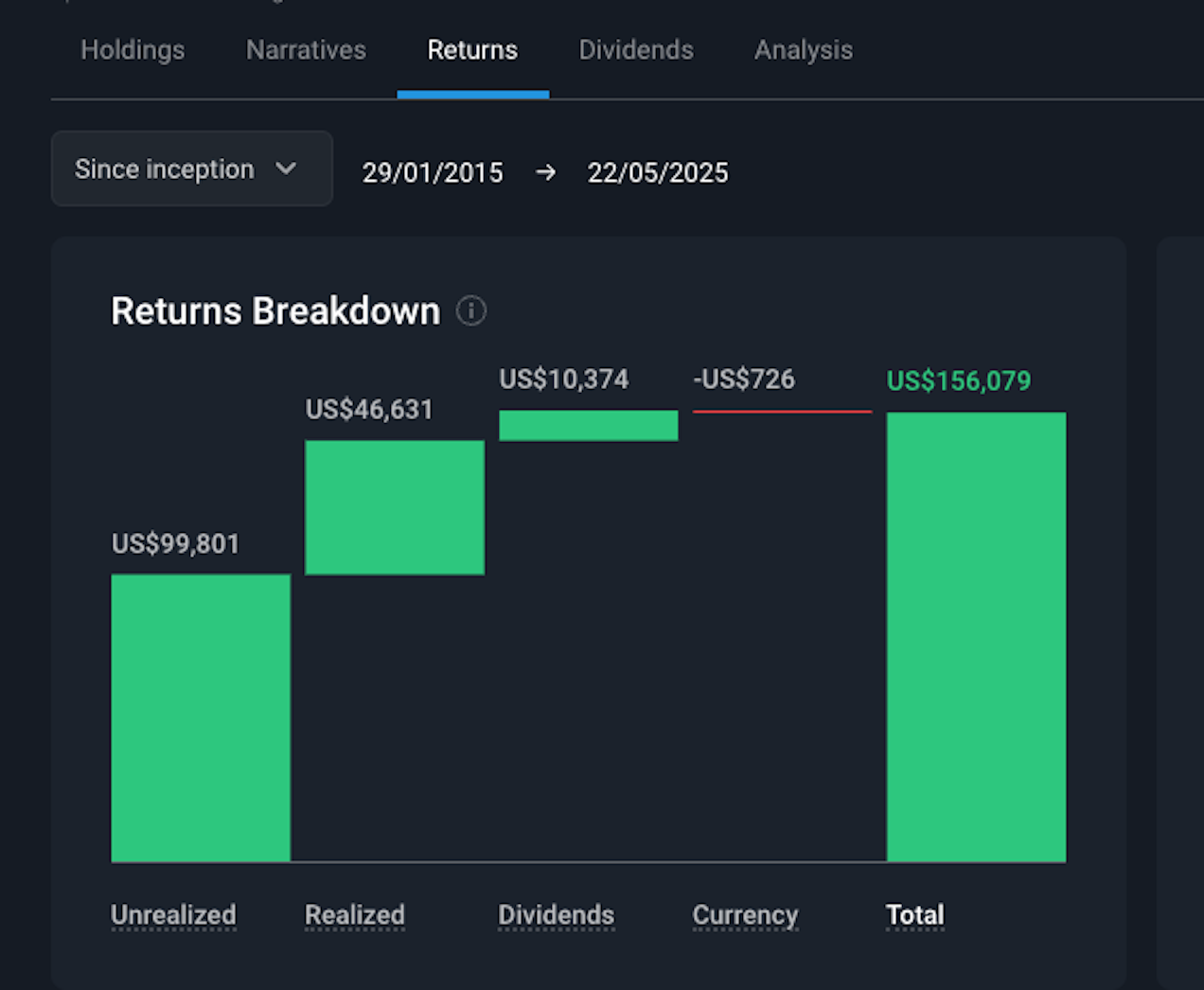The image size is (1204, 990).
Task: Click the Realized green bar
Action: pyautogui.click(x=395, y=507)
